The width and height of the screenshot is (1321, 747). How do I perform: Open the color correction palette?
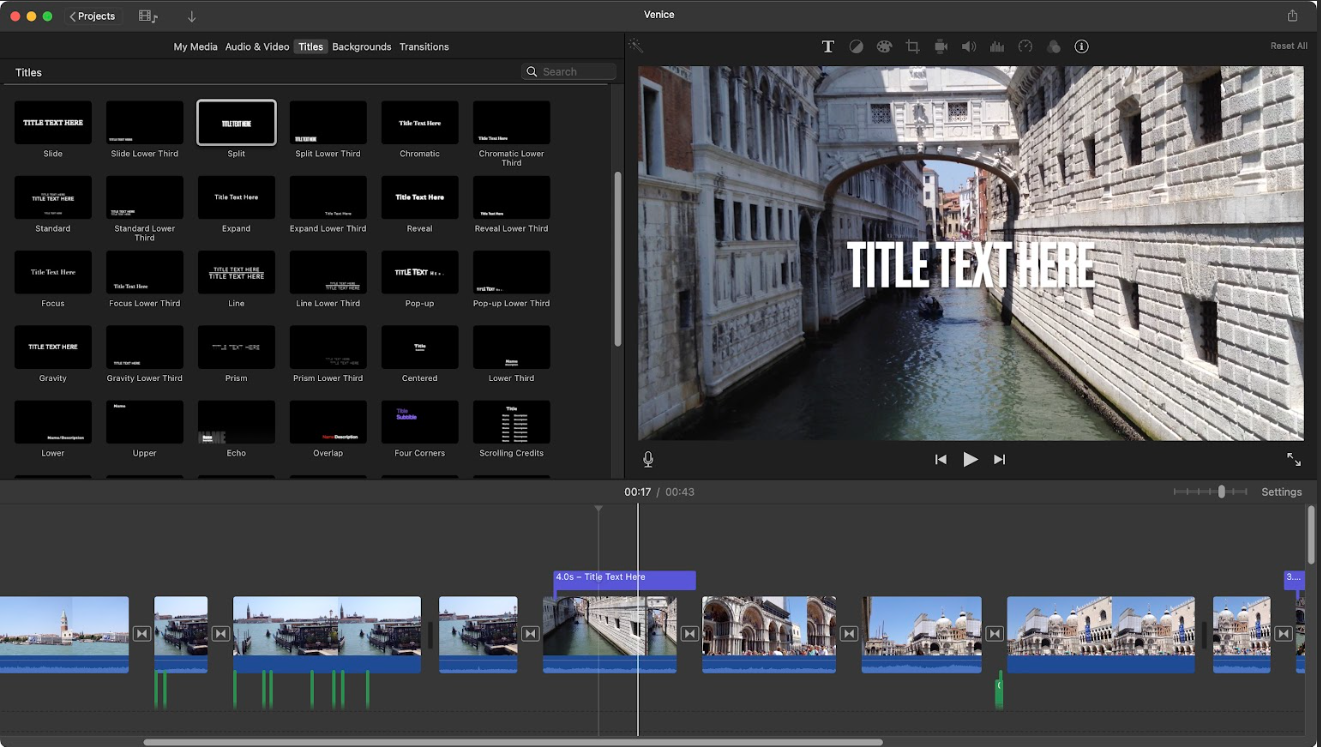884,47
